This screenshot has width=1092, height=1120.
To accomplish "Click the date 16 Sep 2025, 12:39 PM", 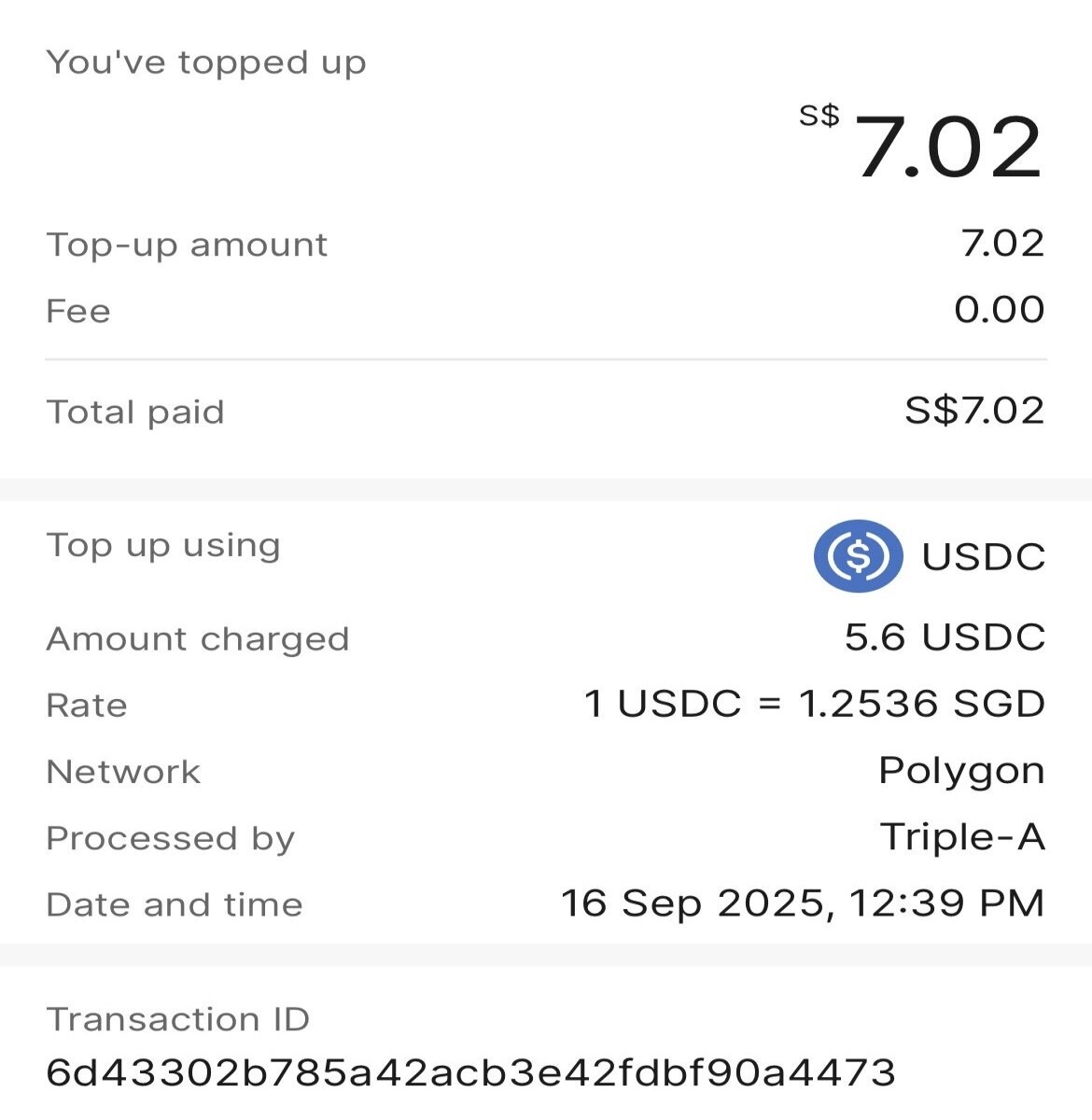I will [803, 903].
